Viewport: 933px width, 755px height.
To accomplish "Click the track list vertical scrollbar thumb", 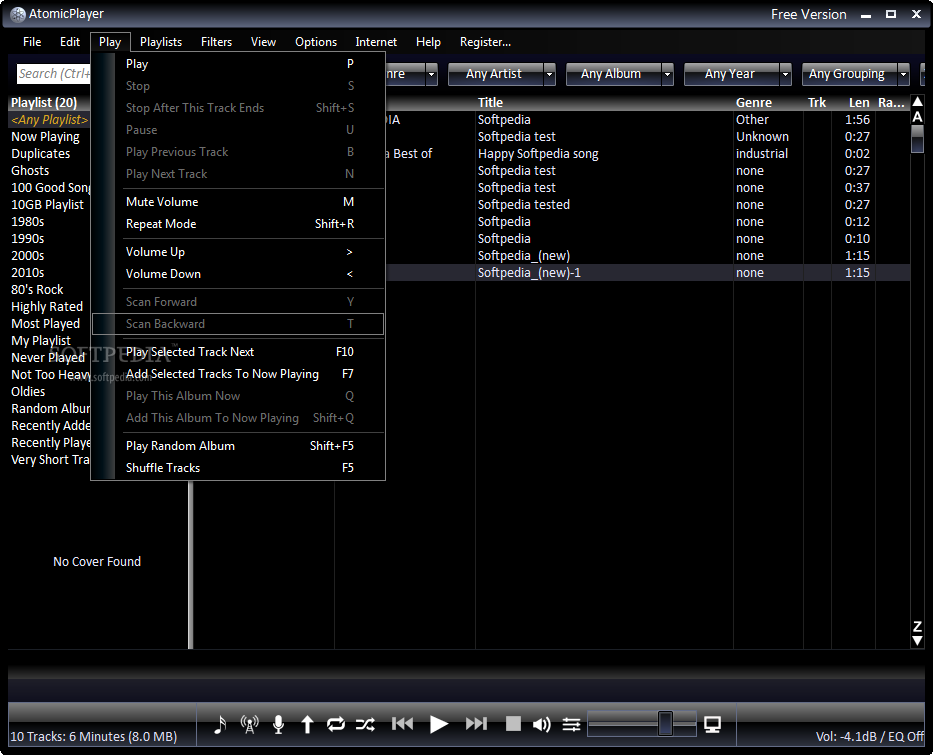I will [x=918, y=139].
